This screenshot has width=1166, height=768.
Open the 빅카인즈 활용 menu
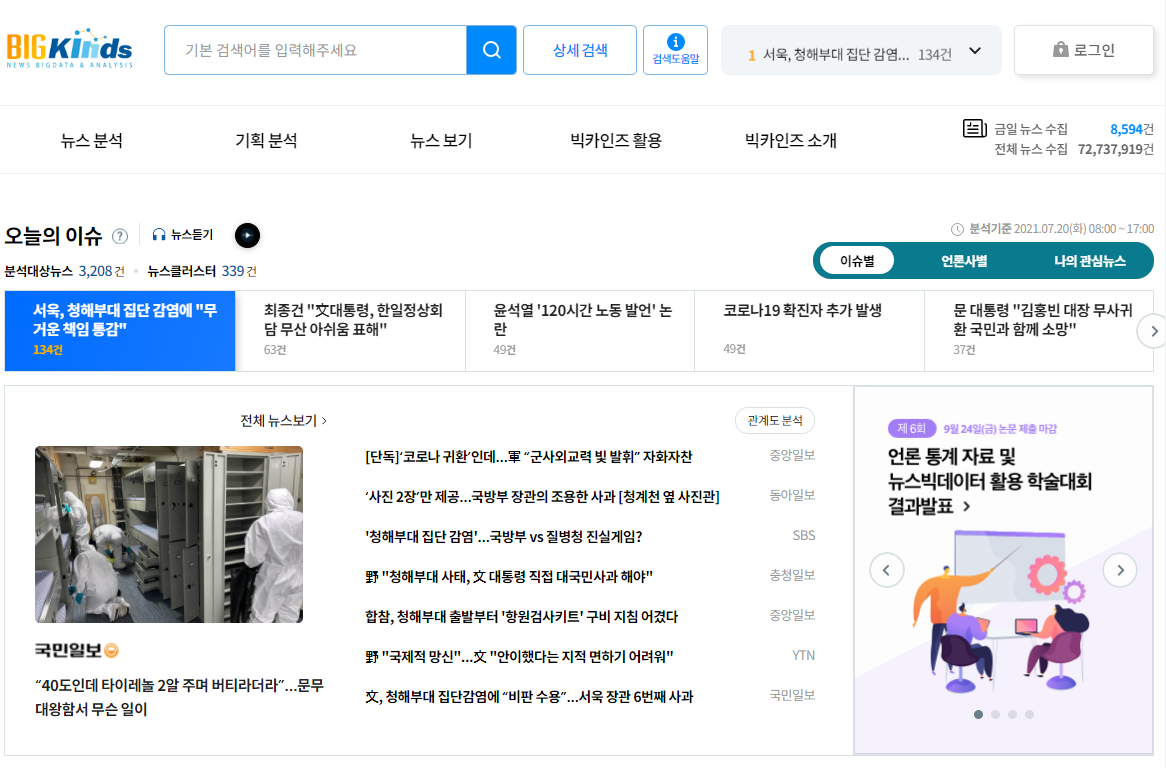pyautogui.click(x=616, y=140)
